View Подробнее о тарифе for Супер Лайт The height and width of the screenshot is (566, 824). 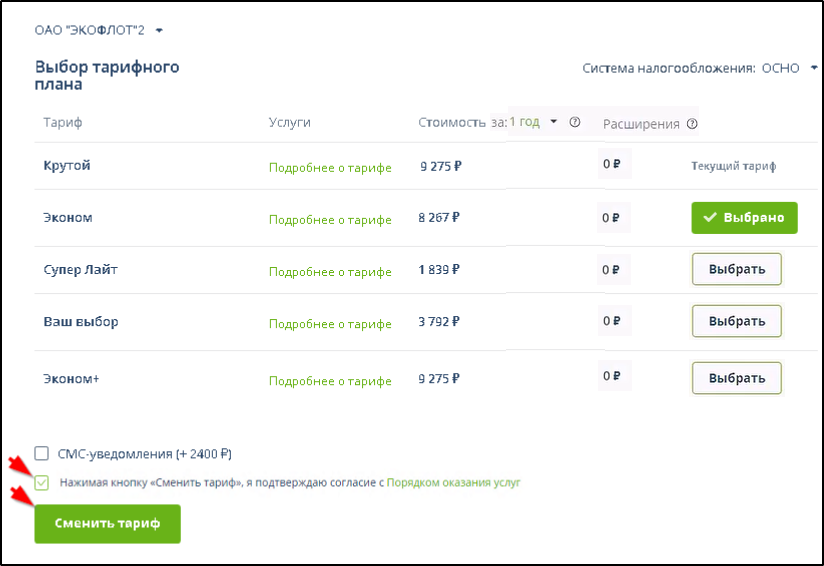[330, 271]
